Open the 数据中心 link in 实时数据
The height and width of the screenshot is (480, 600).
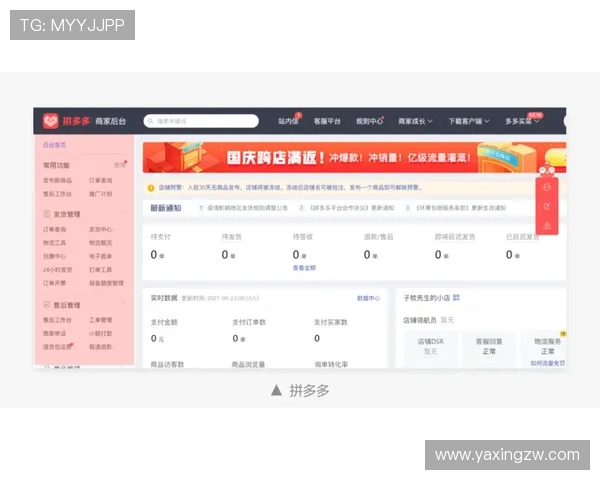click(368, 298)
